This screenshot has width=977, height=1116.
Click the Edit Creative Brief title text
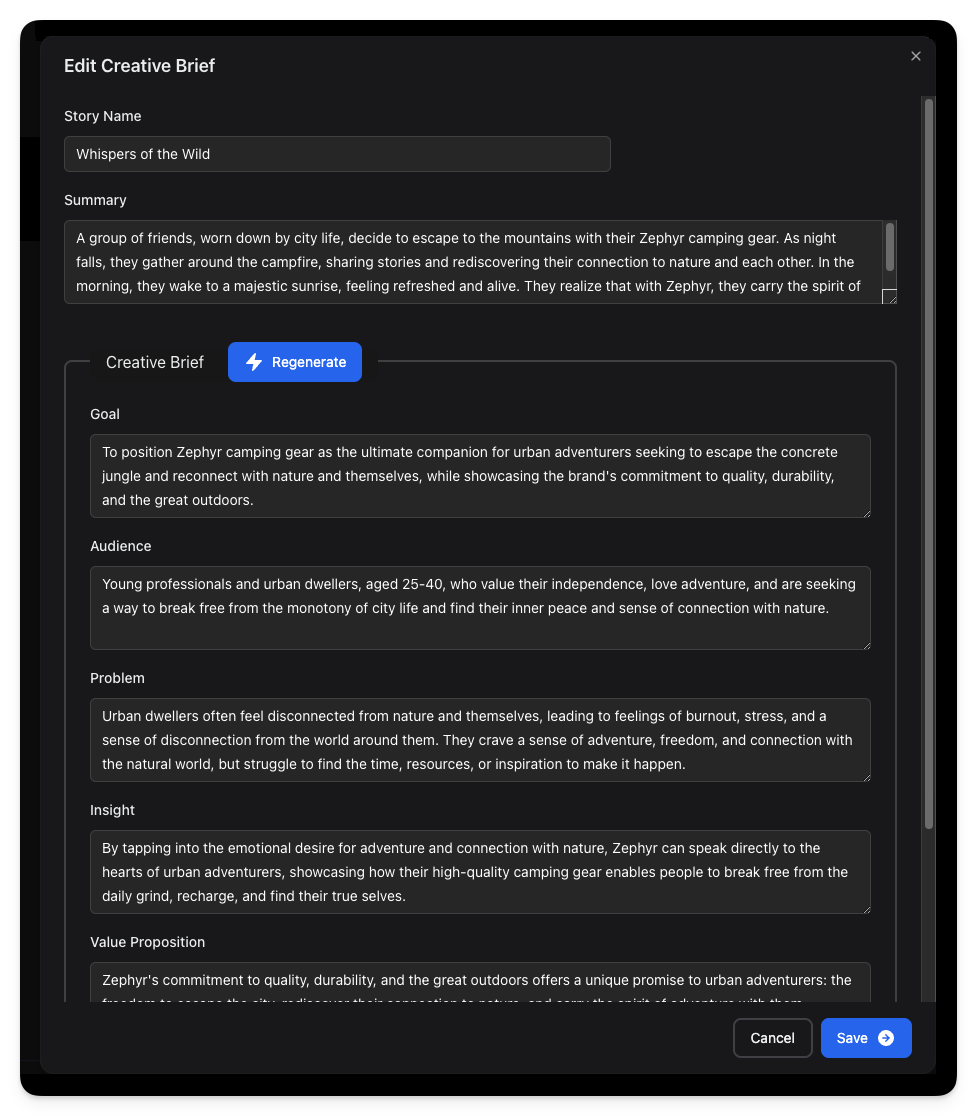tap(139, 65)
